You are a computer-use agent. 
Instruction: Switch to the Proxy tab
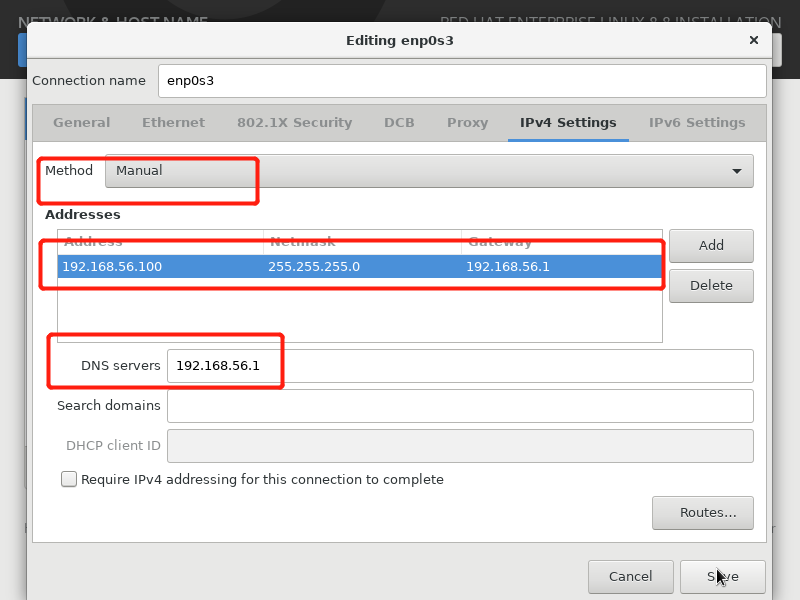tap(467, 122)
